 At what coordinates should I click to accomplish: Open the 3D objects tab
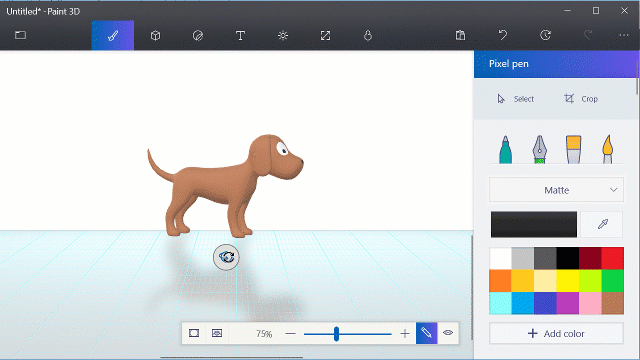[x=155, y=36]
